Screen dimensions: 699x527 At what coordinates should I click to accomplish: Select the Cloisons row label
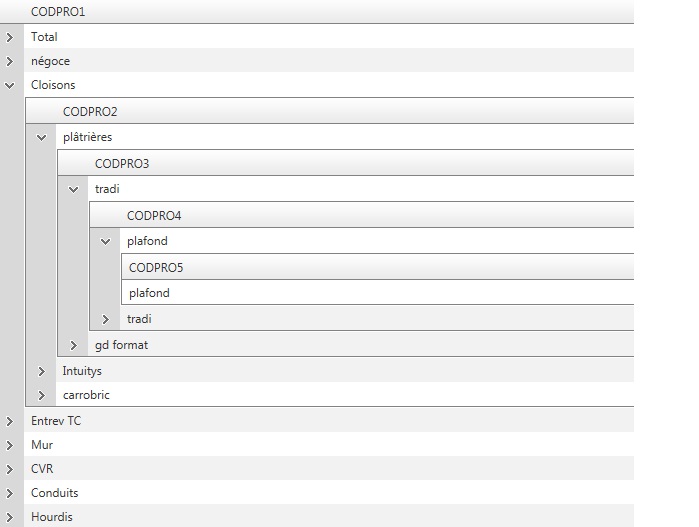click(53, 86)
